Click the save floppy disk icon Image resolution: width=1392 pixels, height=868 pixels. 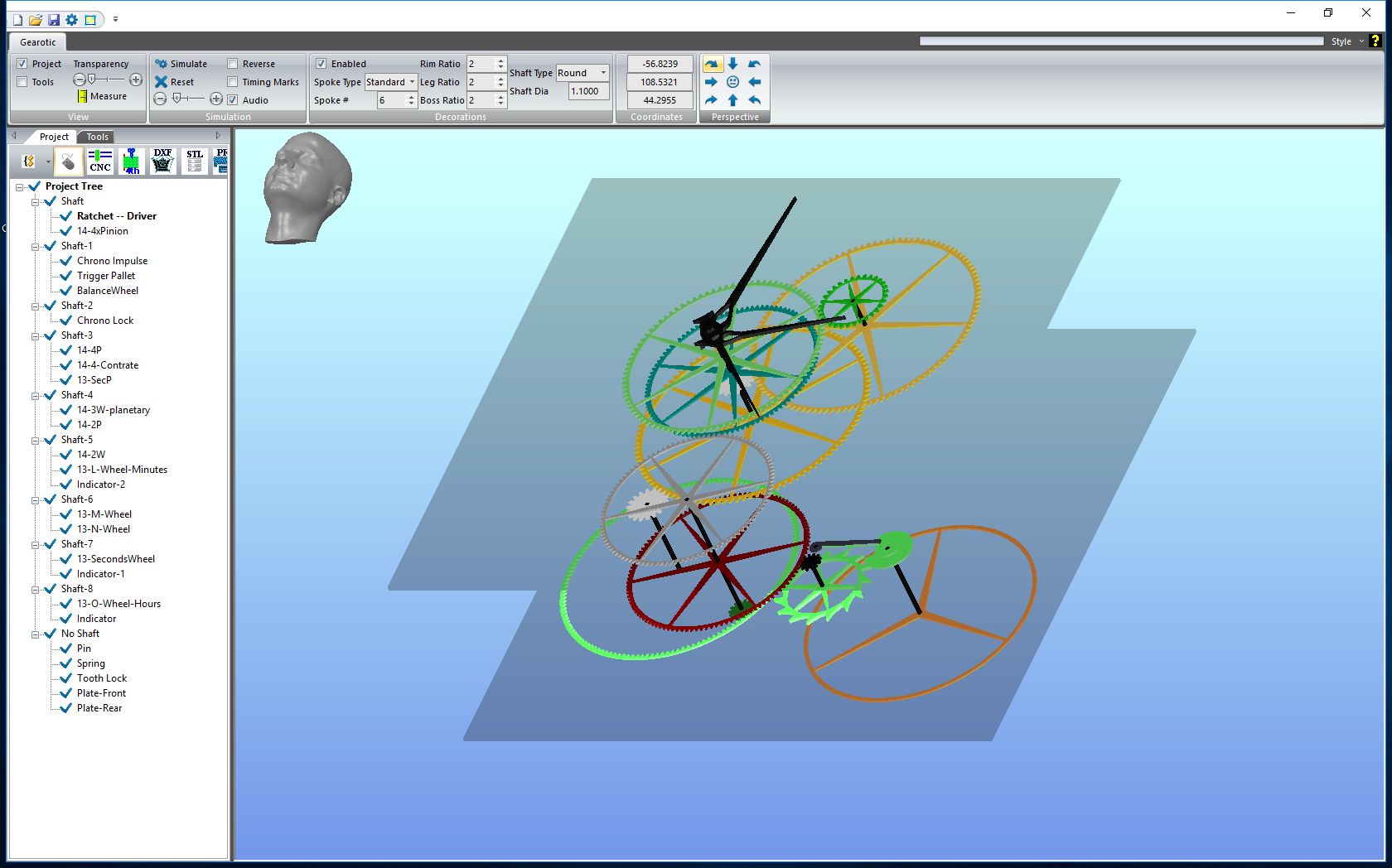coord(54,19)
